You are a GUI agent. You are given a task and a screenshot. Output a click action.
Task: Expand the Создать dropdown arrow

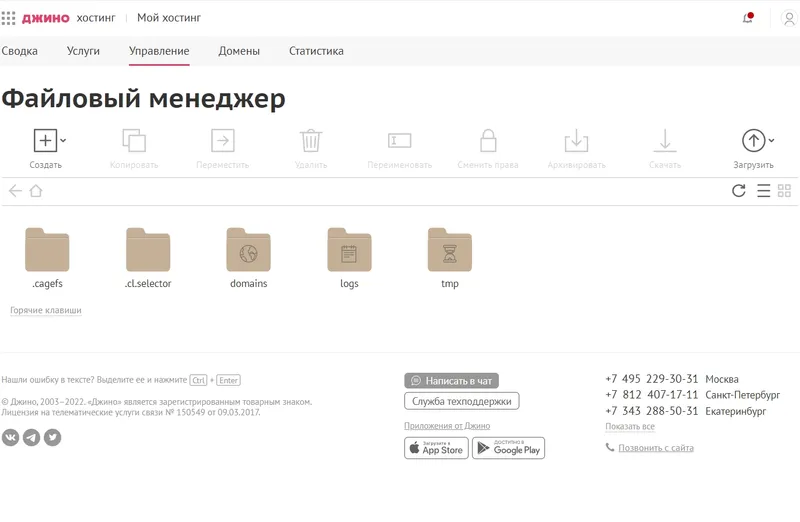tap(63, 140)
